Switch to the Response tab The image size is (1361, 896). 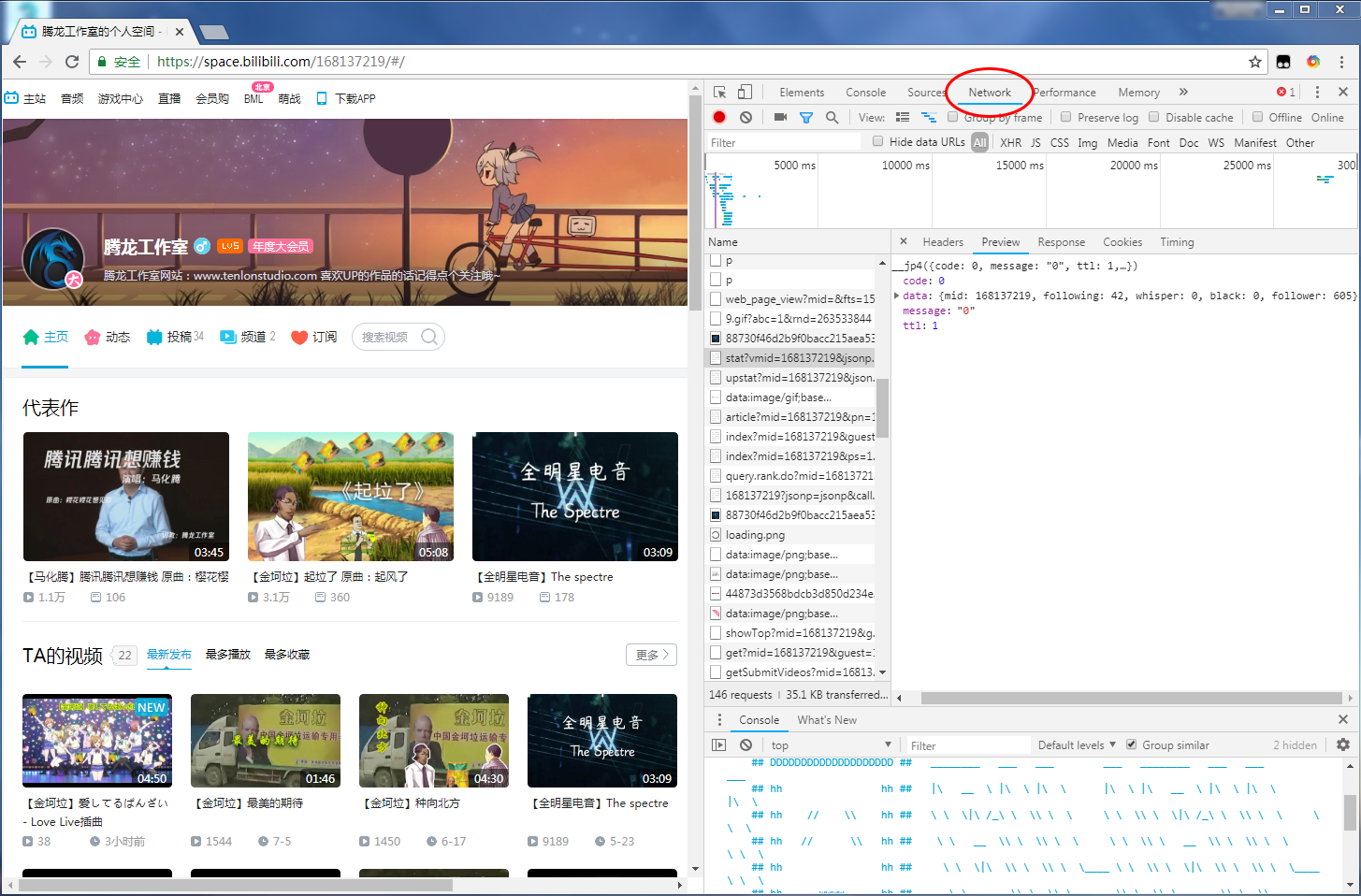[1061, 242]
